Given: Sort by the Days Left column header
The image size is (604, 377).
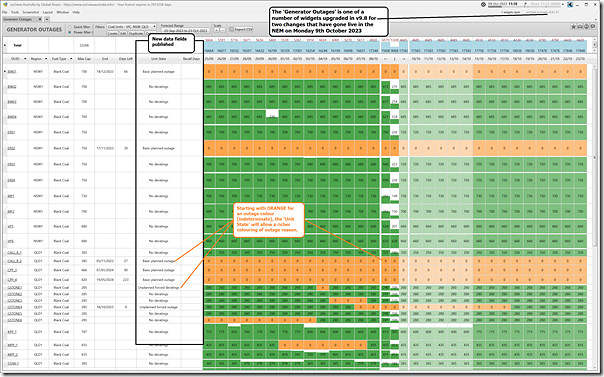Looking at the screenshot, I should tap(126, 59).
